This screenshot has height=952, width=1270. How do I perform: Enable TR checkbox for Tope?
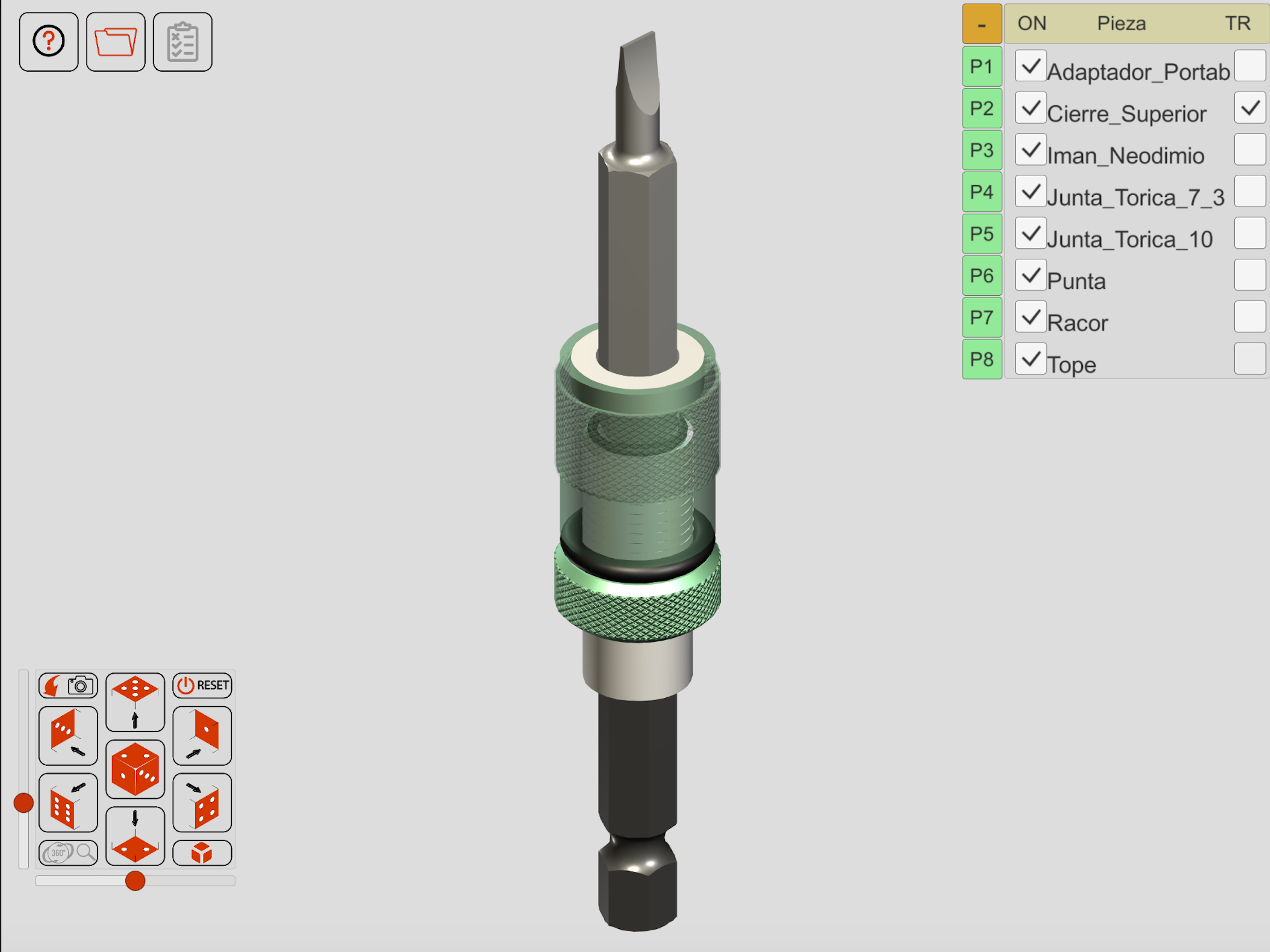coord(1250,359)
